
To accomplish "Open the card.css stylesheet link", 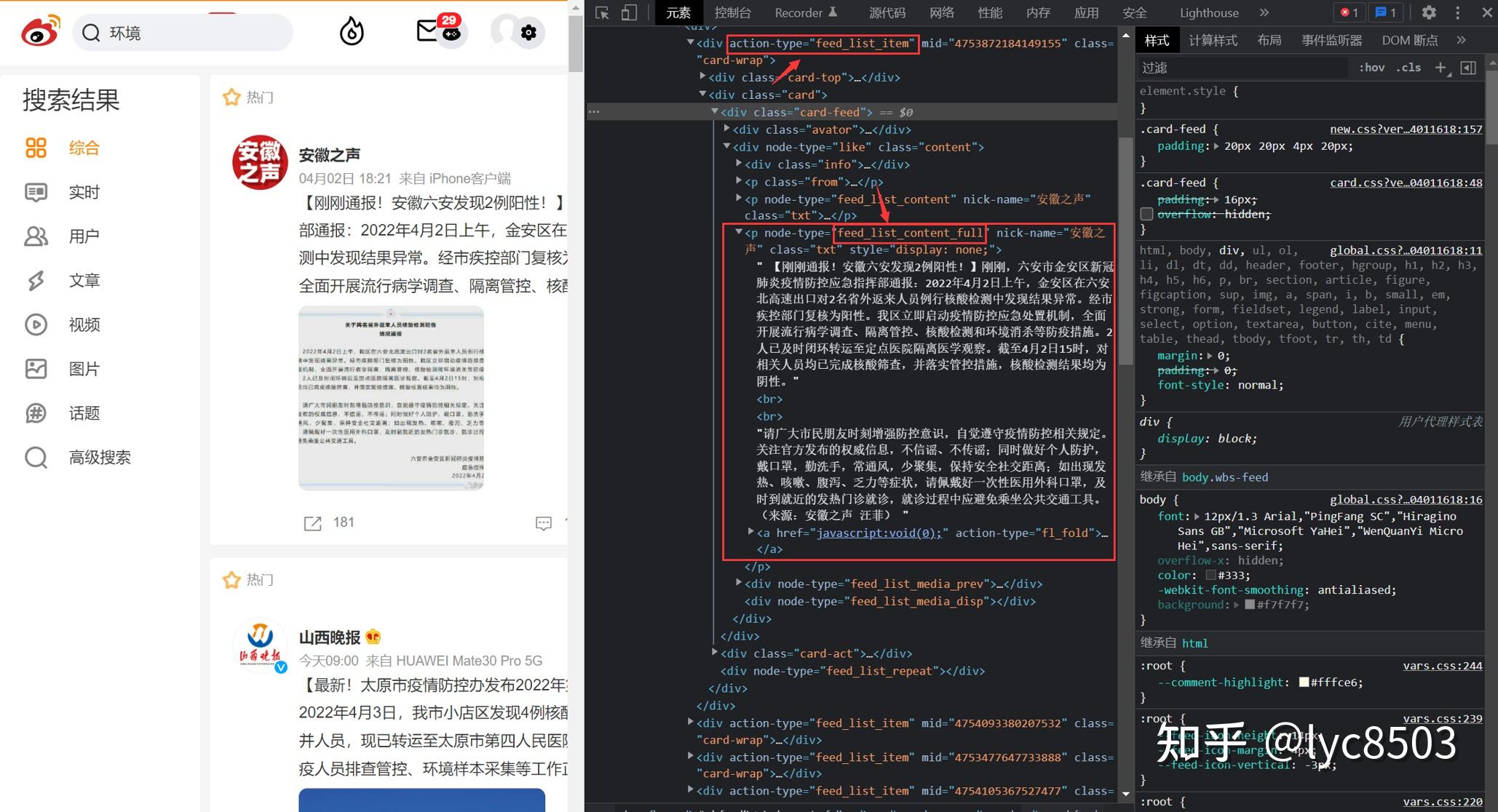I will [1406, 182].
